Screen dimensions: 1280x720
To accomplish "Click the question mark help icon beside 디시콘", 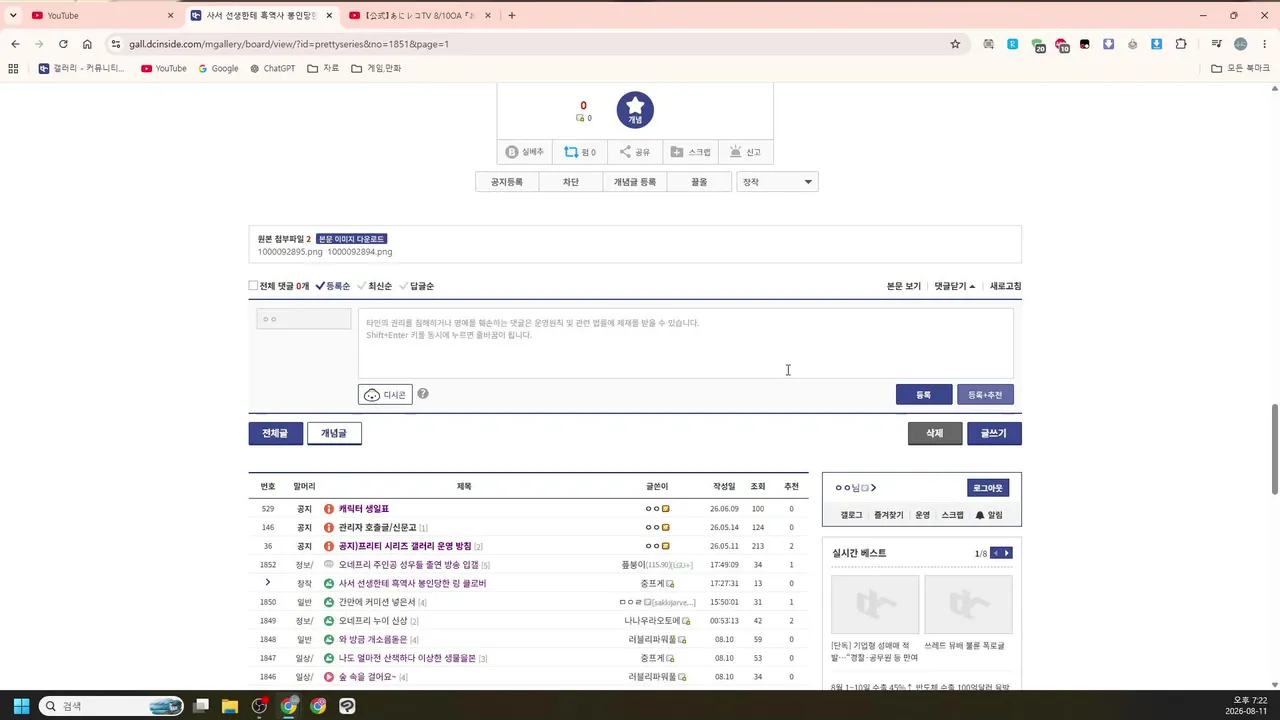I will point(423,394).
